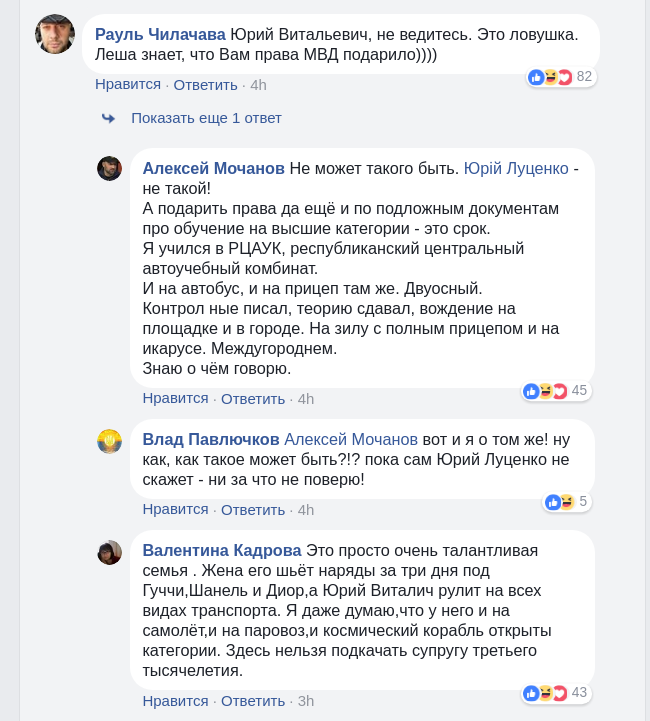Expand "Показать еще 1 ответ" replies
Image resolution: width=650 pixels, height=721 pixels.
pos(206,118)
